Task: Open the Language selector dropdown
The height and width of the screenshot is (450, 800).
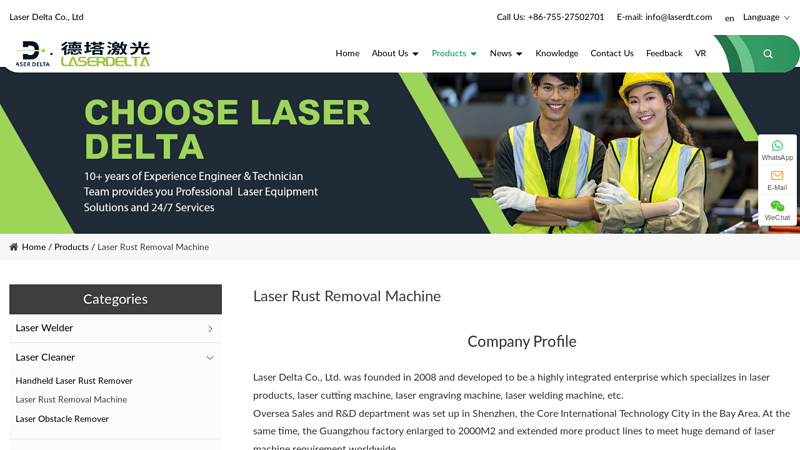Action: [x=766, y=17]
